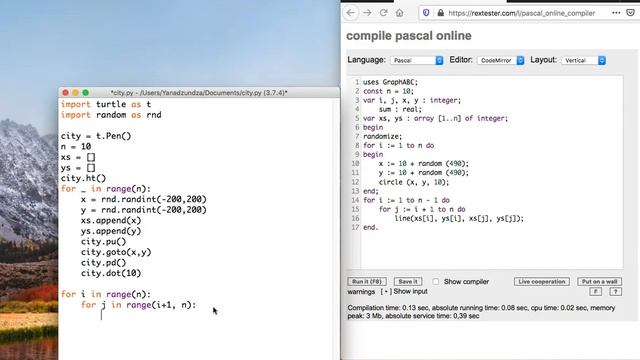
Task: Click 'ys.append(y)' line in city.py
Action: tap(111, 231)
